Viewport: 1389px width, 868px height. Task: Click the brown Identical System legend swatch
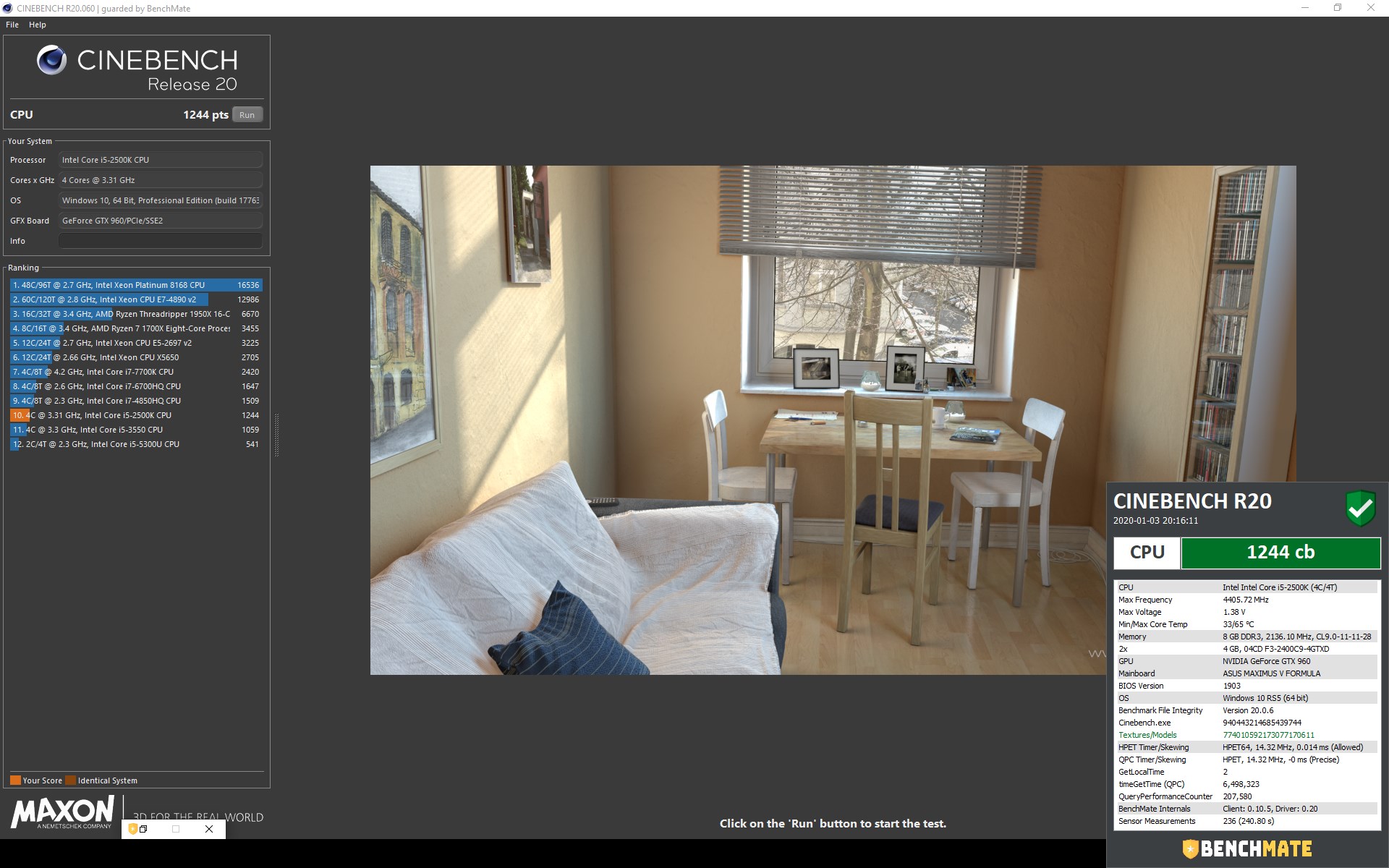70,780
